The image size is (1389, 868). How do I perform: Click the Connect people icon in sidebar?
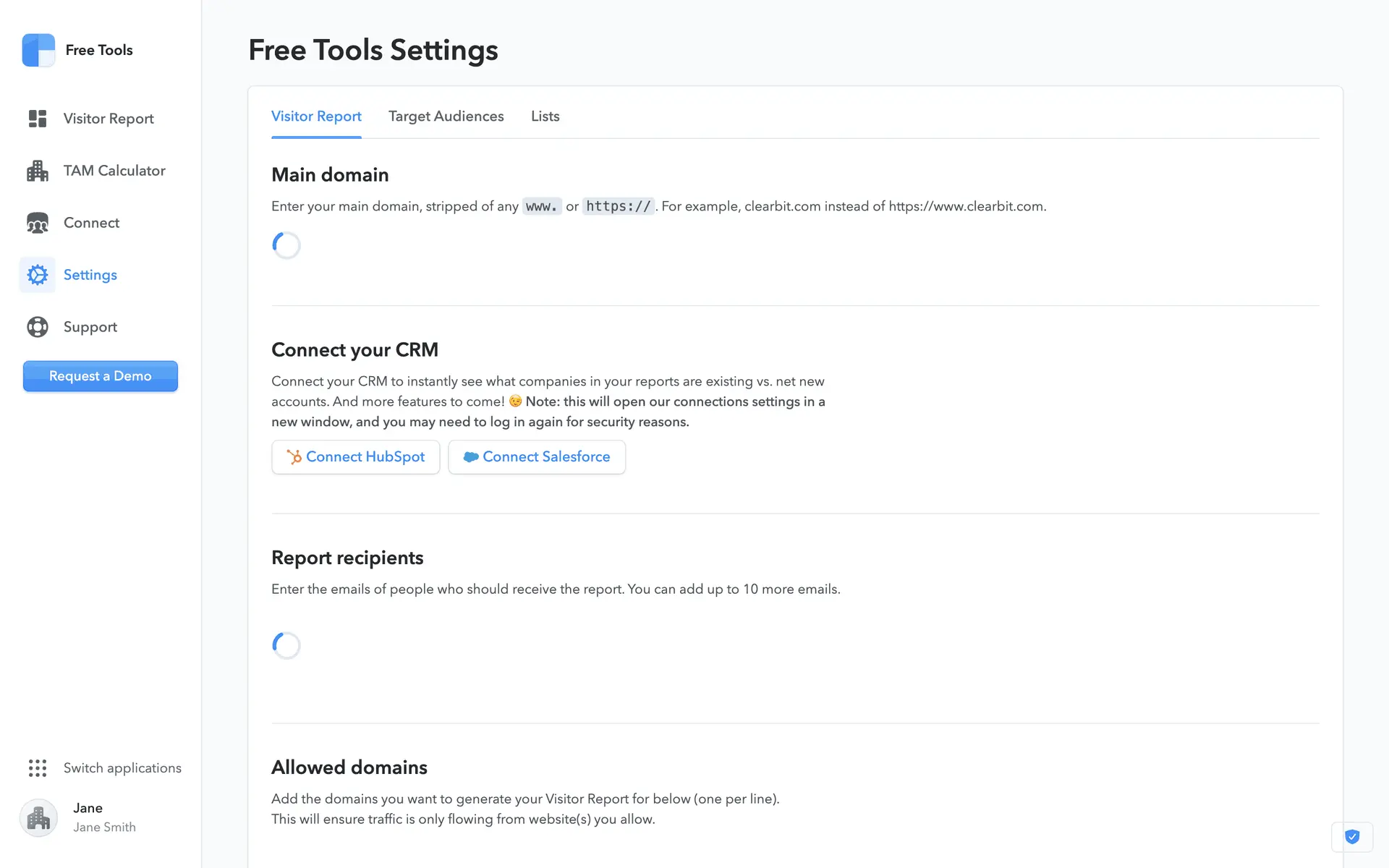[38, 223]
